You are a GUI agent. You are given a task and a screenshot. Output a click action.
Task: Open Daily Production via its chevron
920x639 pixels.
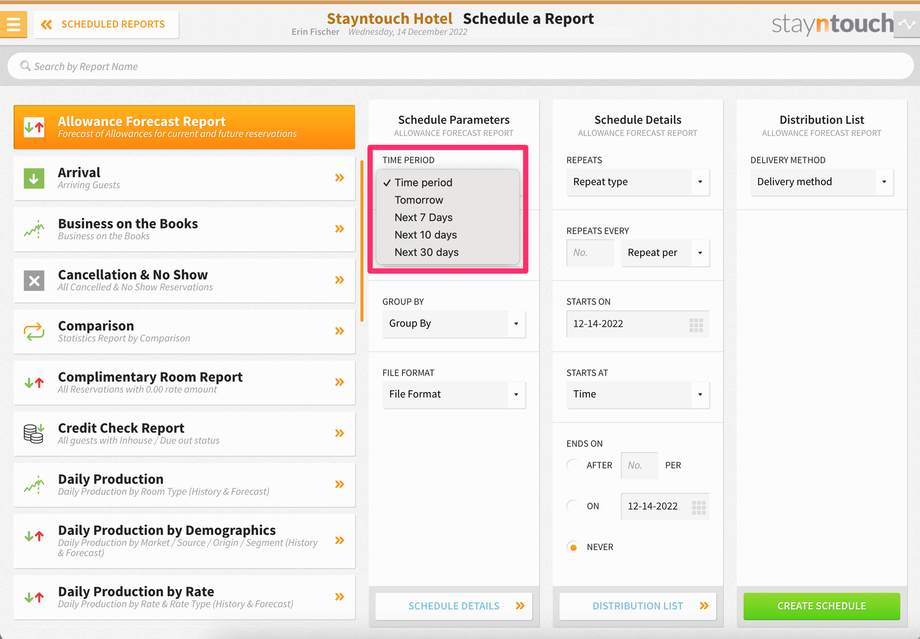(340, 484)
